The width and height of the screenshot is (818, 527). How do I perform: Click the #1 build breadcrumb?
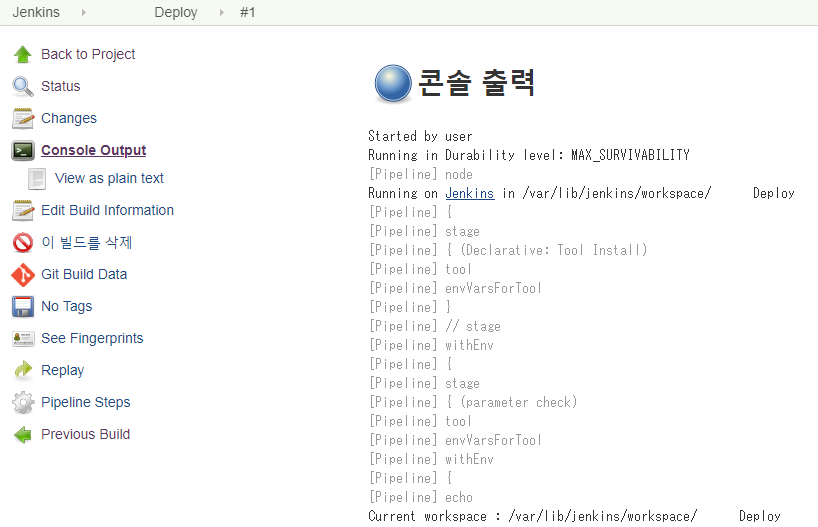[247, 12]
